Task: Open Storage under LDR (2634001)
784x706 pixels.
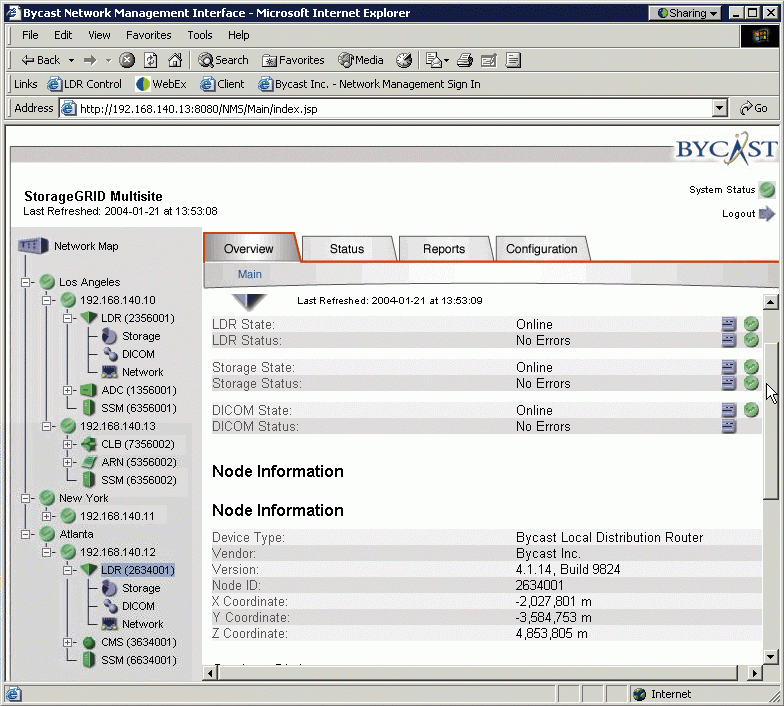Action: point(141,588)
